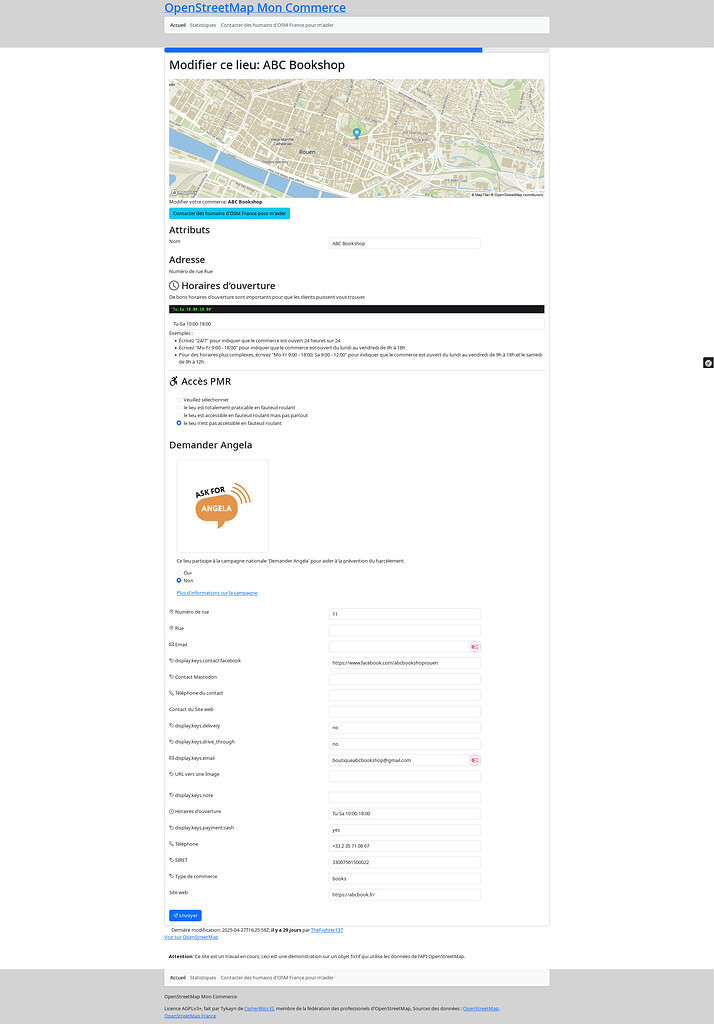Image resolution: width=714 pixels, height=1024 pixels.
Task: Click the Téléphone field with +33 2 35 71 08 67
Action: point(404,846)
